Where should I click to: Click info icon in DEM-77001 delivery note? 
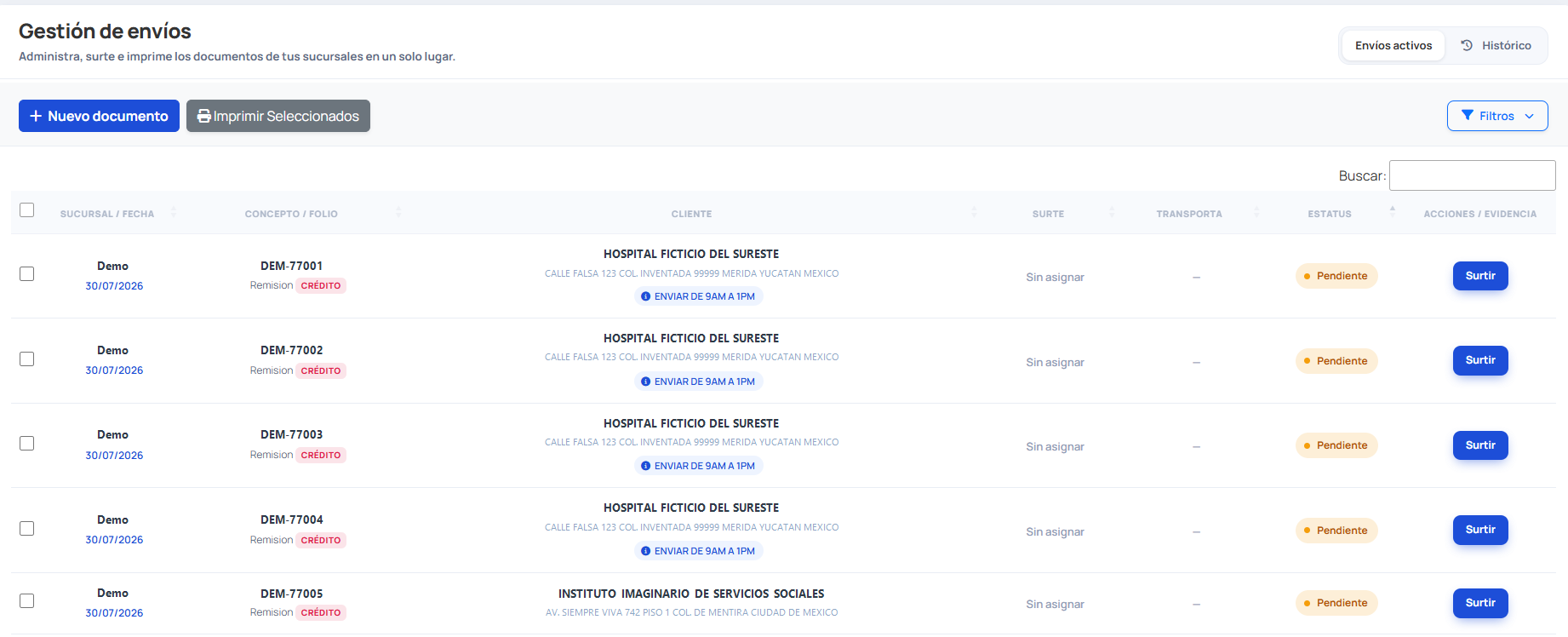[645, 296]
